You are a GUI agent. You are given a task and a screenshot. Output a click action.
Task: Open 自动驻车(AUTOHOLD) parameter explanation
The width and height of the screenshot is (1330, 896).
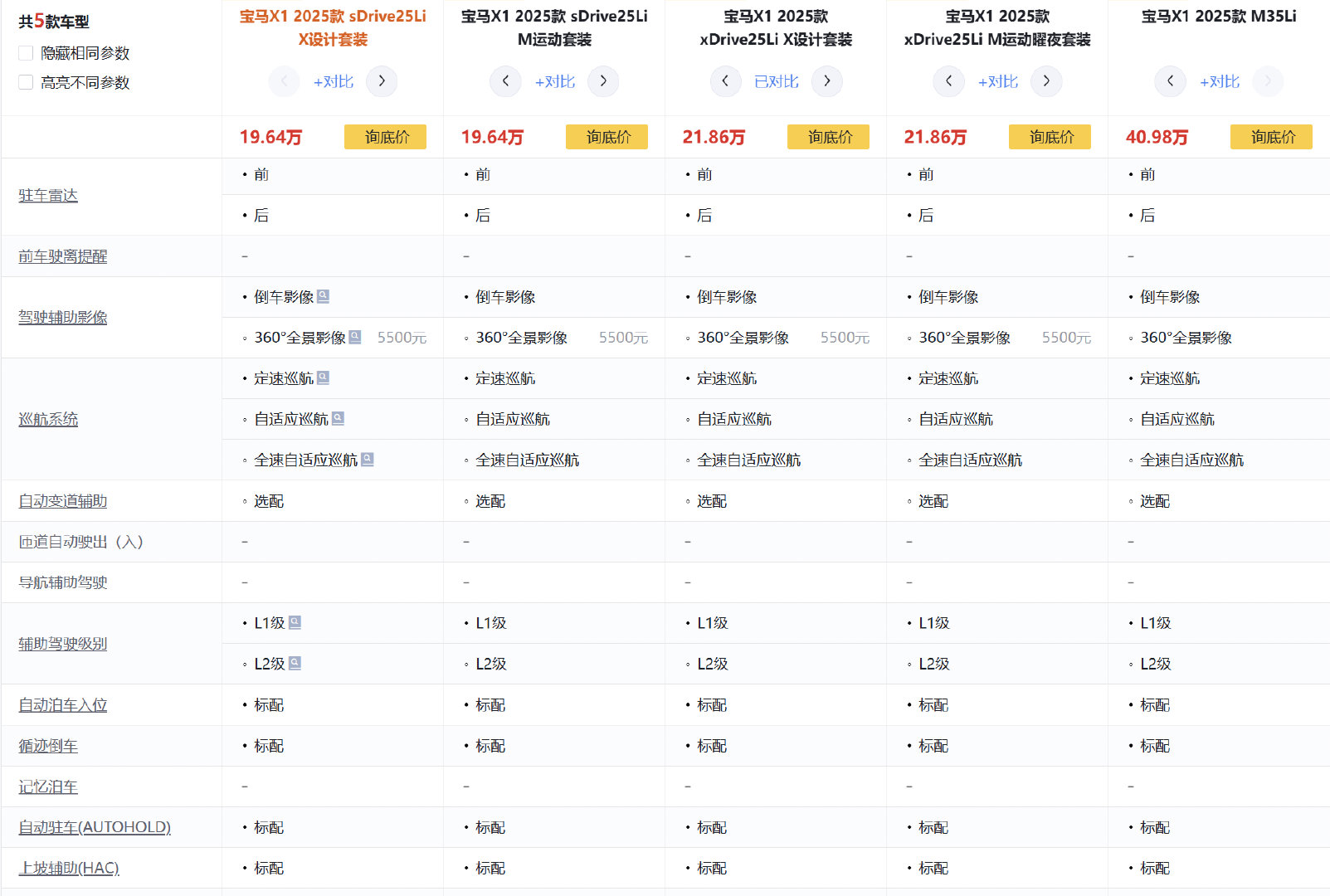tap(95, 827)
